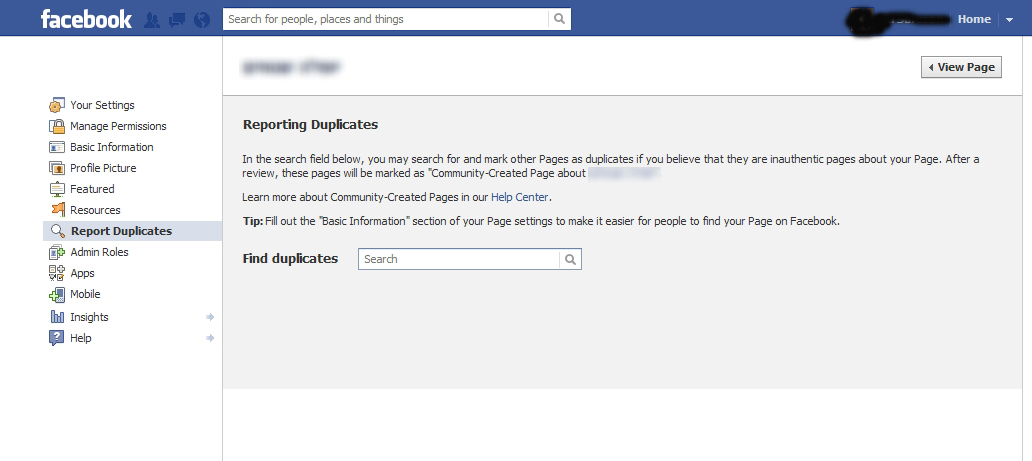The height and width of the screenshot is (461, 1032).
Task: Click the Profile Picture icon
Action: [57, 168]
